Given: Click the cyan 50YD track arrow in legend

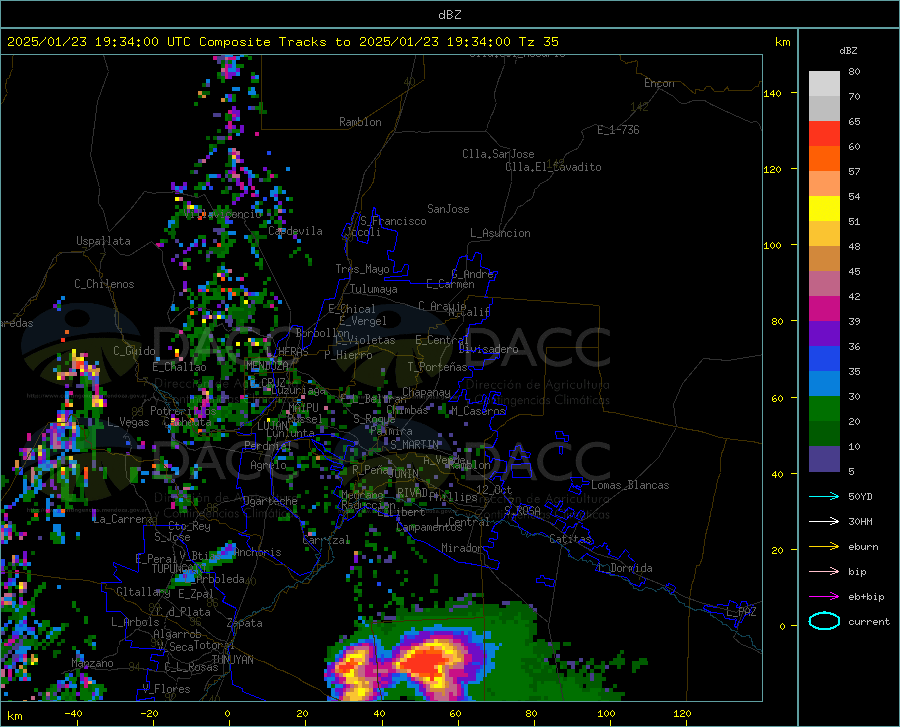Looking at the screenshot, I should [824, 496].
